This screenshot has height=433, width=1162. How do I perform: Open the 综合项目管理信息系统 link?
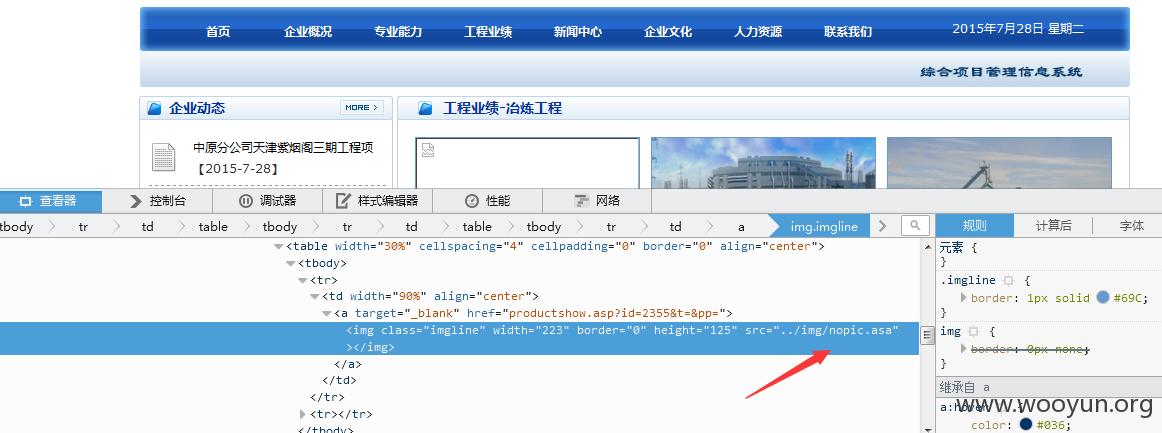click(x=1001, y=72)
